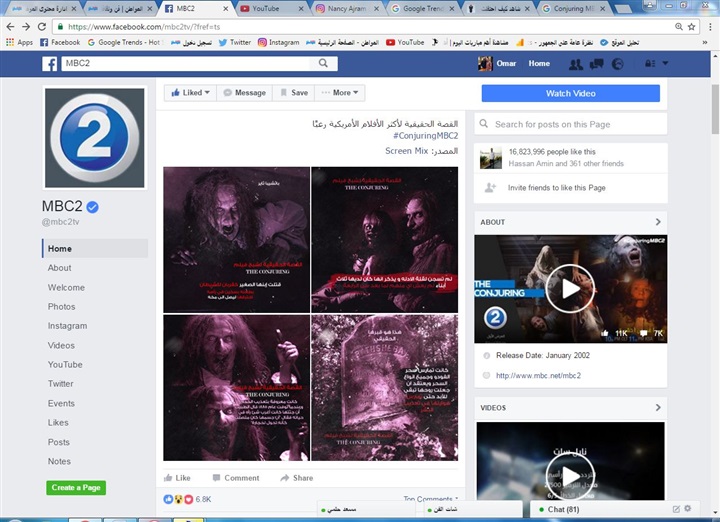Image resolution: width=720 pixels, height=522 pixels.
Task: Like the Conjuring post
Action: point(177,478)
